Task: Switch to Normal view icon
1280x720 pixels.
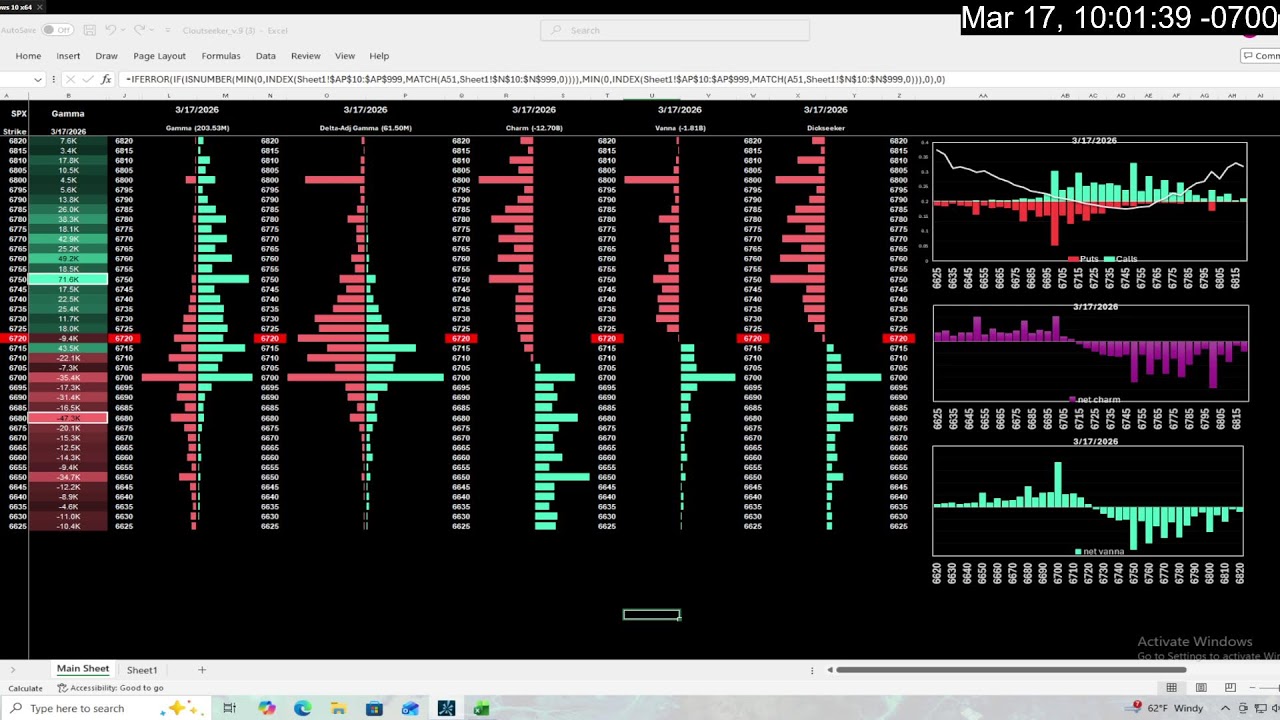Action: (1171, 688)
